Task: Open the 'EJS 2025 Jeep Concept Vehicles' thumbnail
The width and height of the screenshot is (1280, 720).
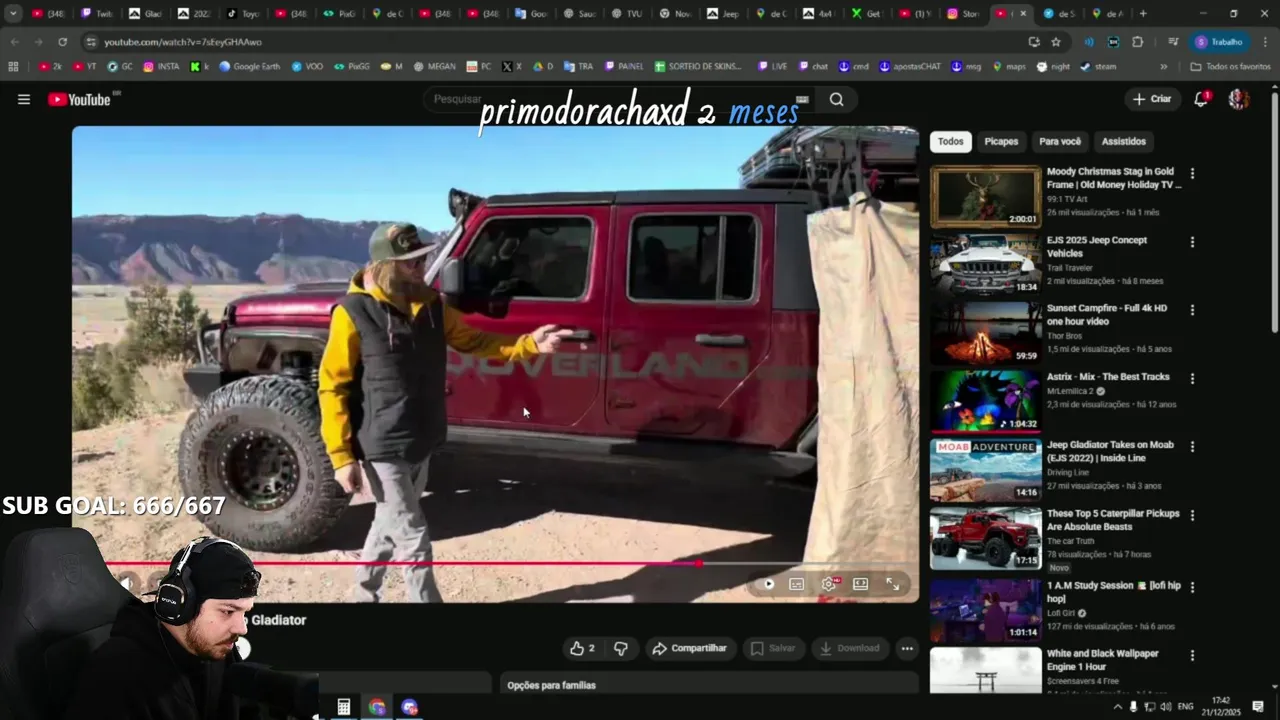Action: [x=986, y=265]
